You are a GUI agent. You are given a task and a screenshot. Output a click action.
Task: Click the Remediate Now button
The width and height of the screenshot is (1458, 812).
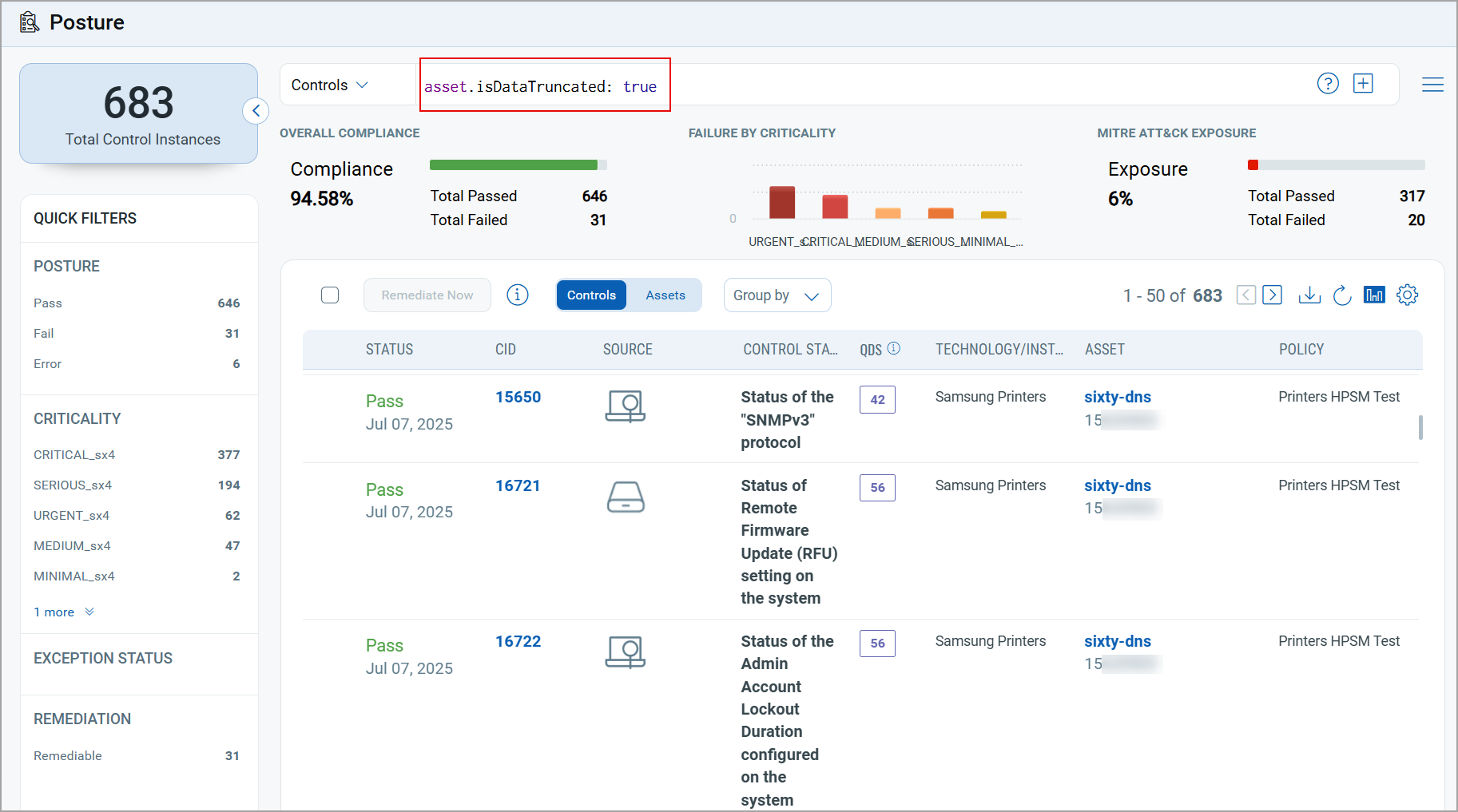click(427, 295)
